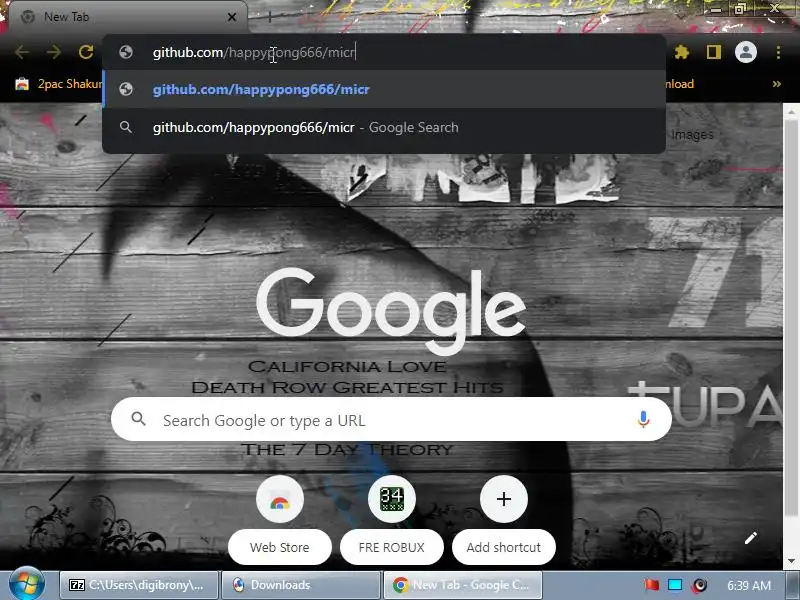Image resolution: width=800 pixels, height=600 pixels.
Task: Click the Add shortcut label
Action: [504, 547]
